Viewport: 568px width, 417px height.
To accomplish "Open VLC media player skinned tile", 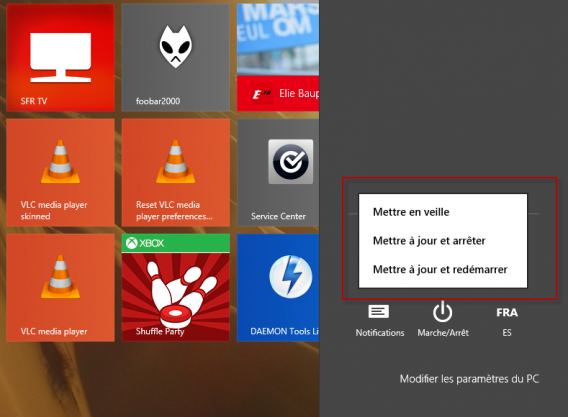I will pyautogui.click(x=60, y=172).
